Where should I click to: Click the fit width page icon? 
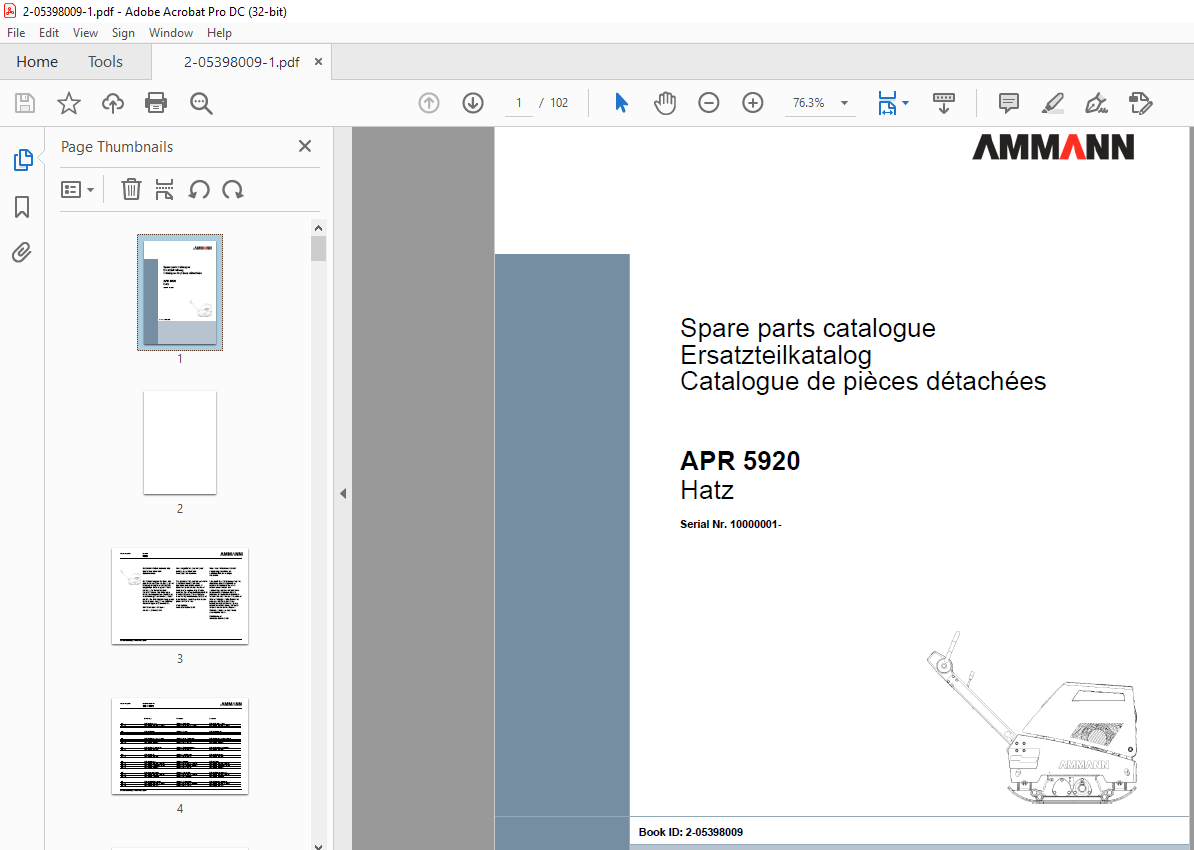coord(887,103)
